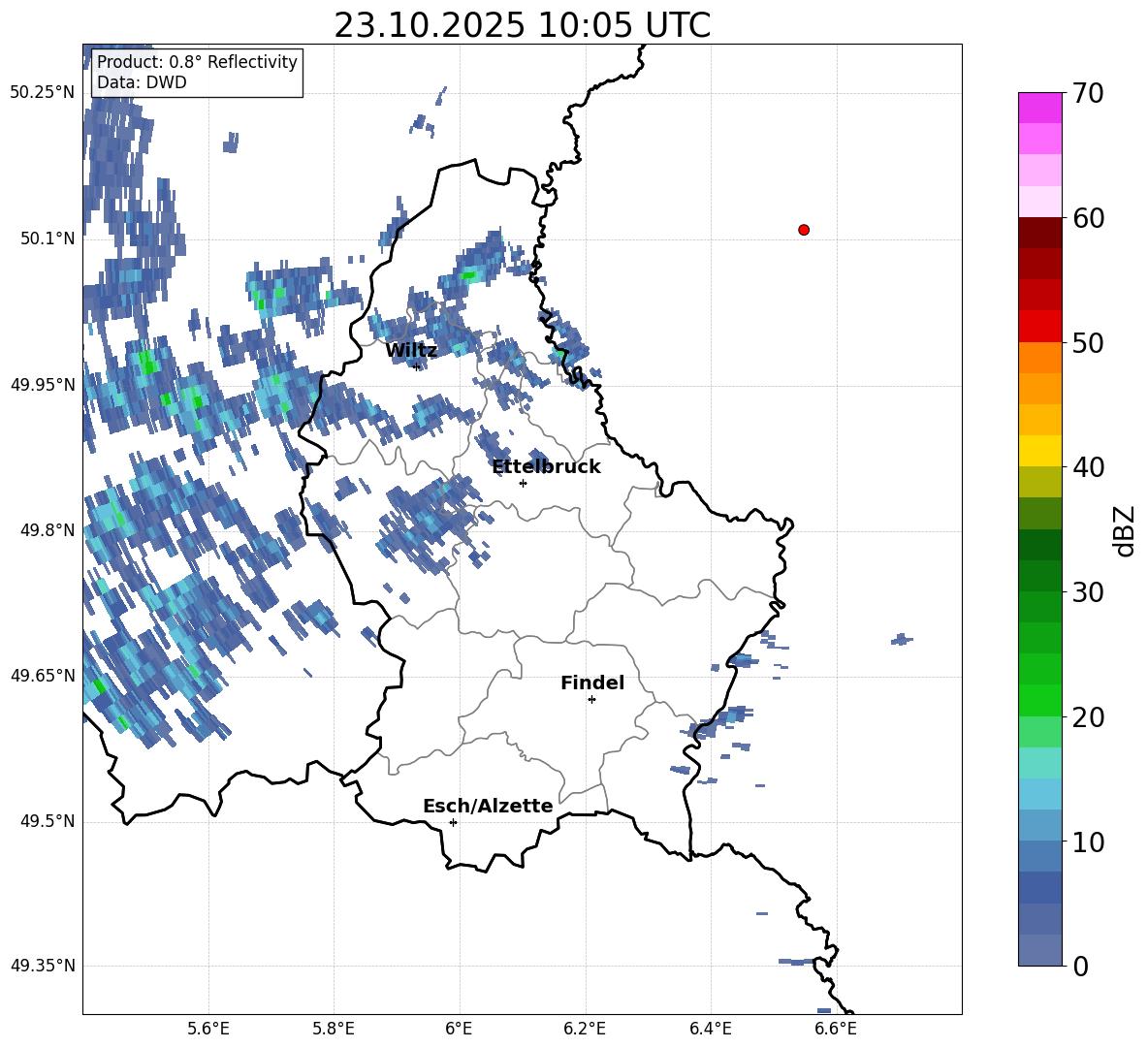Click the 6°E longitude label

pos(459,1029)
